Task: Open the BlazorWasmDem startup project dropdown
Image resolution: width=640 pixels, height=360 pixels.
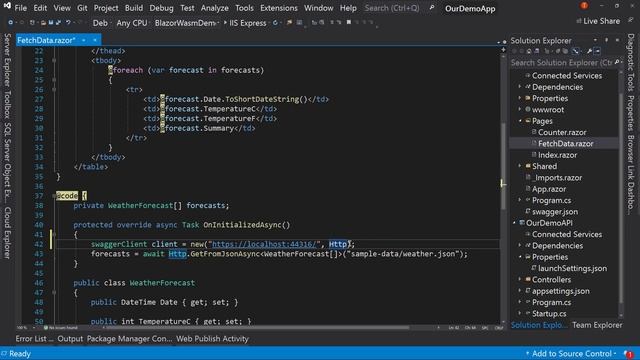Action: (x=187, y=23)
